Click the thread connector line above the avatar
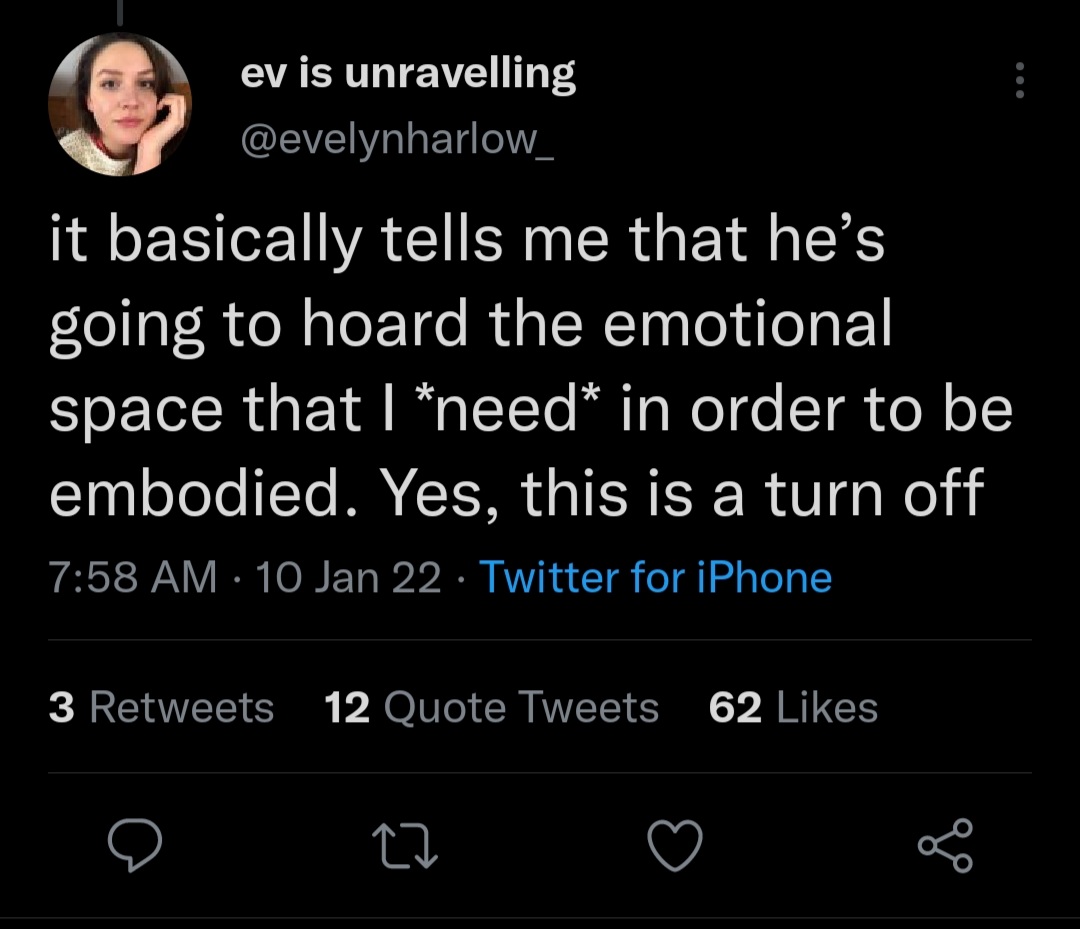The height and width of the screenshot is (929, 1080). click(119, 11)
